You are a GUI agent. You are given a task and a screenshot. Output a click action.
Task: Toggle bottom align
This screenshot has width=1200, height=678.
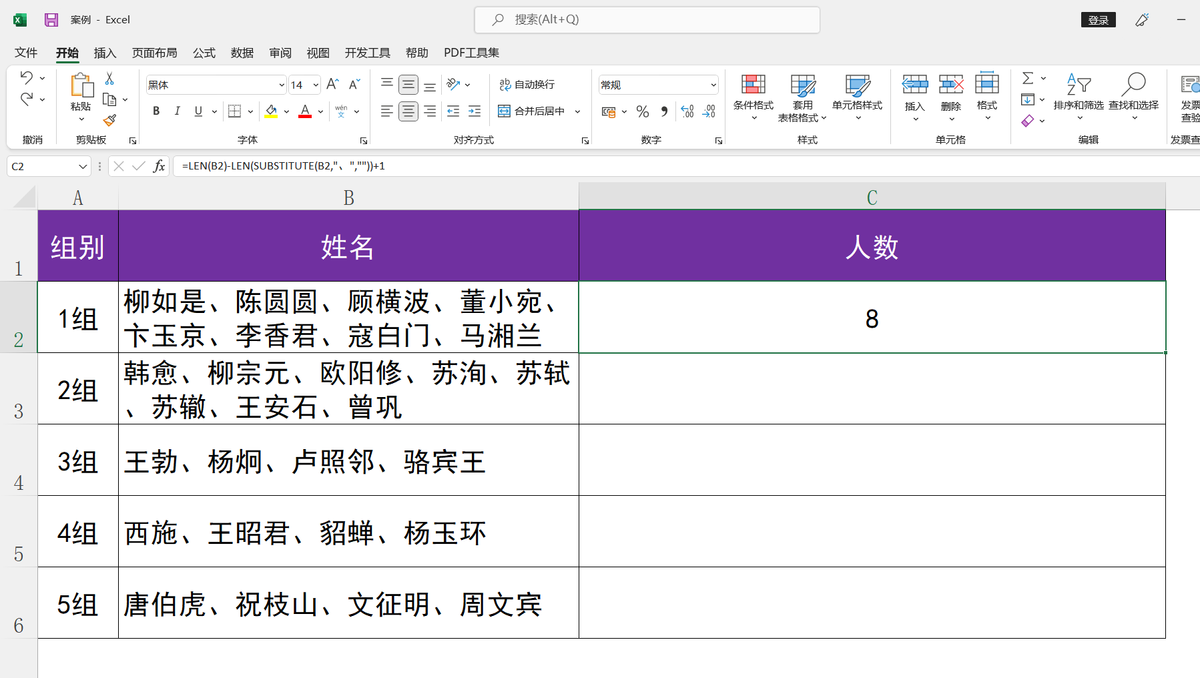click(x=429, y=85)
